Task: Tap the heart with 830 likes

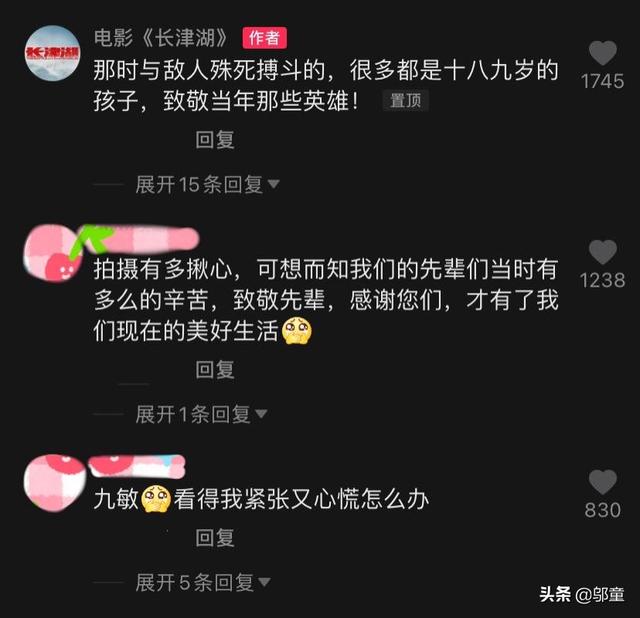Action: click(602, 482)
